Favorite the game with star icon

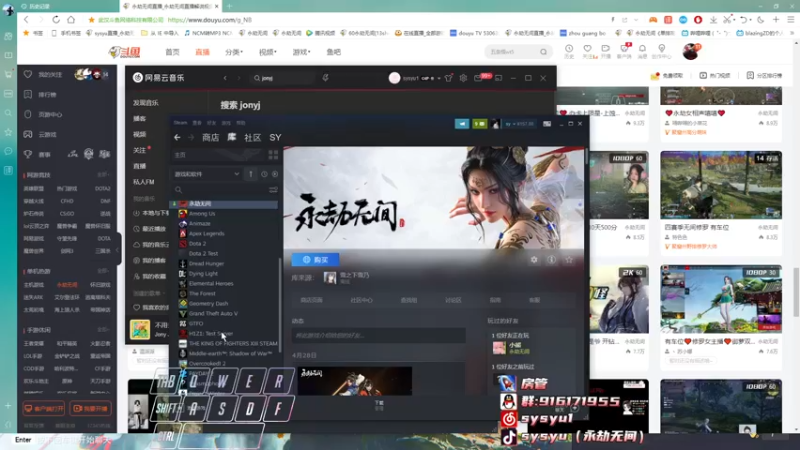[x=569, y=260]
